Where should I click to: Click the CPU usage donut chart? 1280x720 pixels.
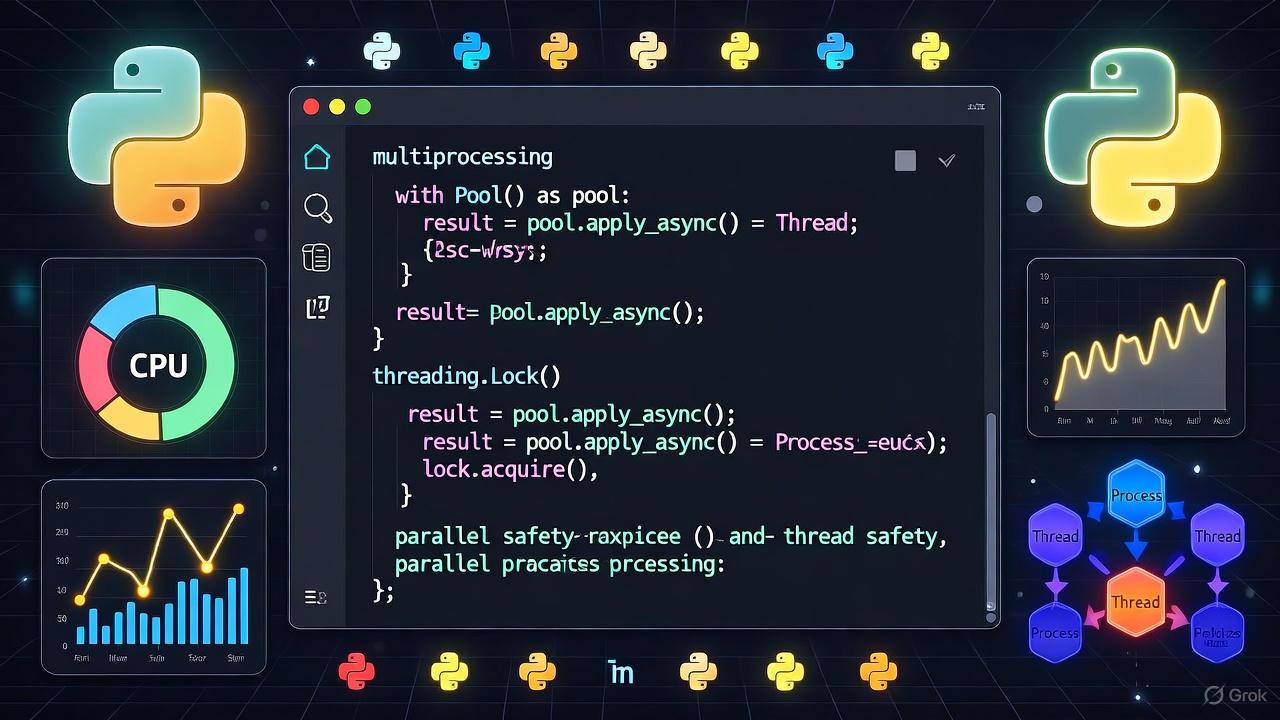point(155,365)
